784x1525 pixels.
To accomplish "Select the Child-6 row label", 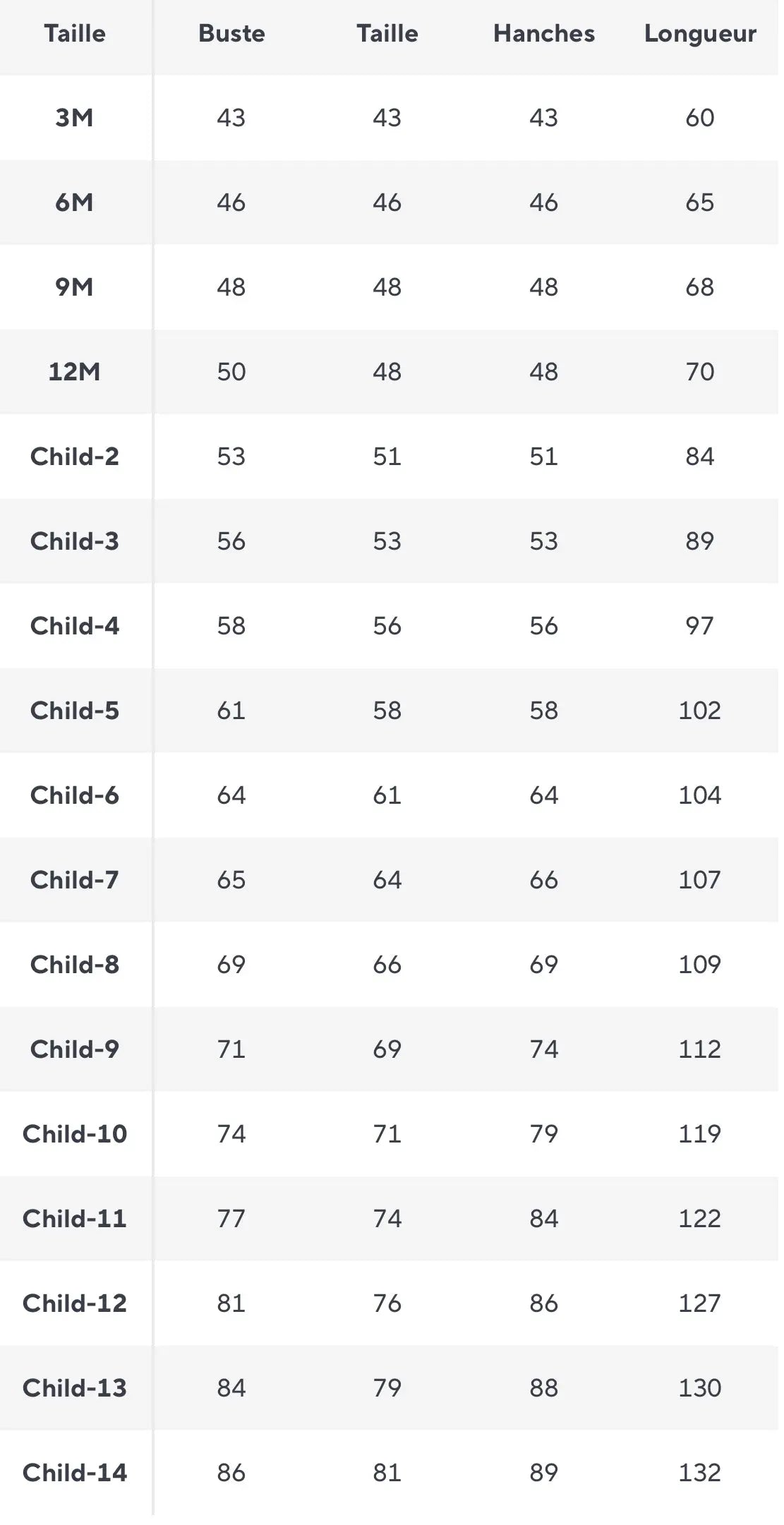I will click(x=74, y=795).
